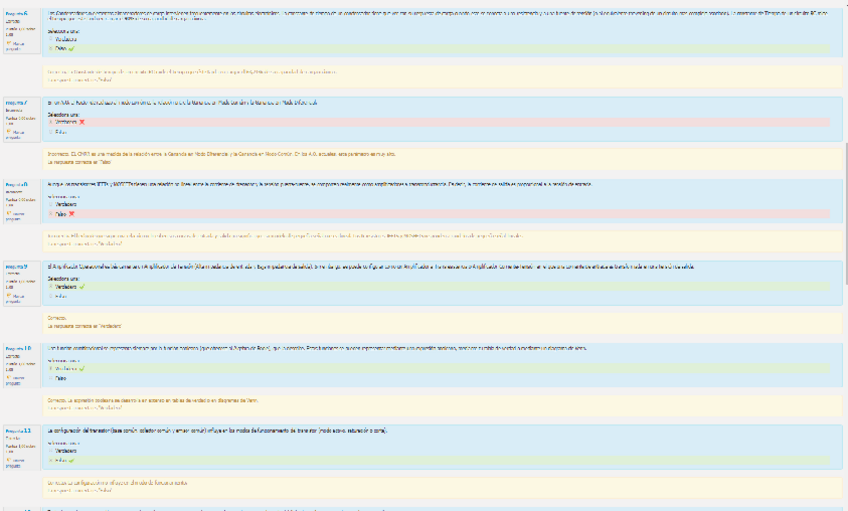This screenshot has width=848, height=511.
Task: Click the Pregunta 8 number label
Action: pyautogui.click(x=16, y=184)
